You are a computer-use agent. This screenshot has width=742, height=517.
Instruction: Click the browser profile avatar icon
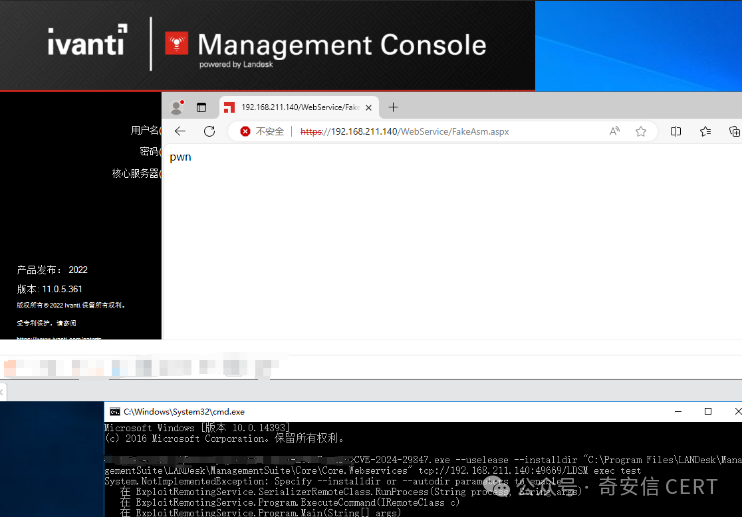click(x=177, y=107)
